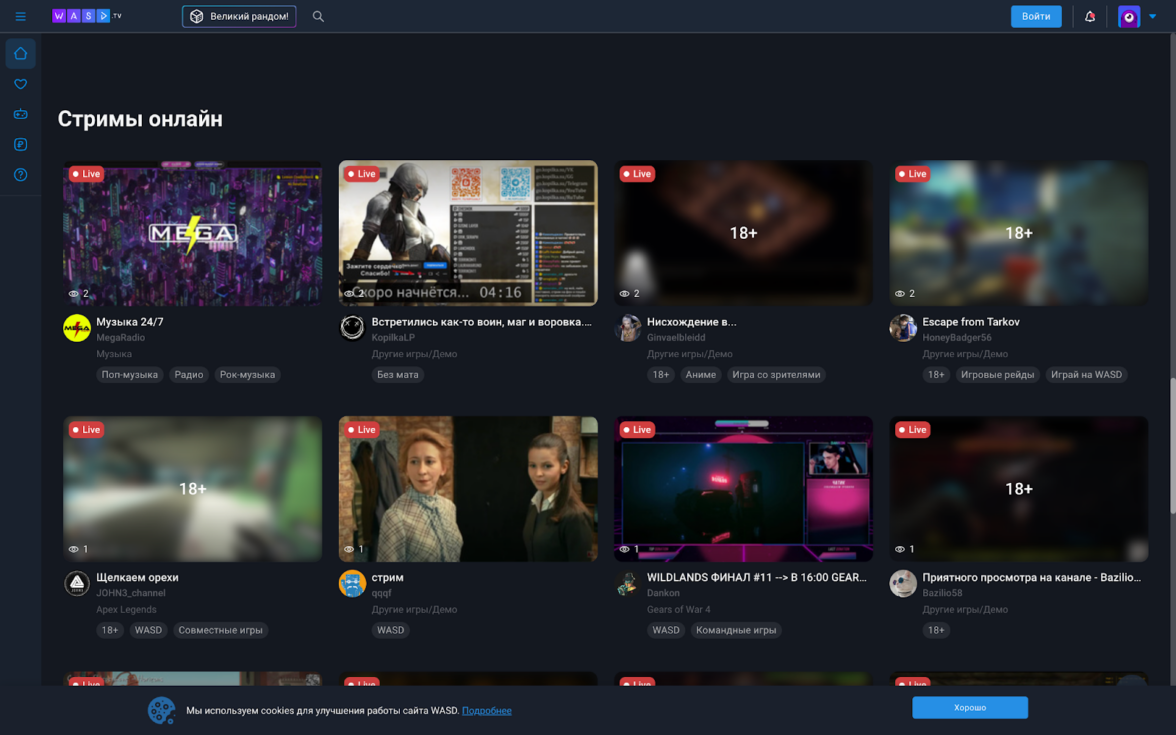Open the help question mark sidebar icon
The image size is (1176, 735).
[x=20, y=175]
